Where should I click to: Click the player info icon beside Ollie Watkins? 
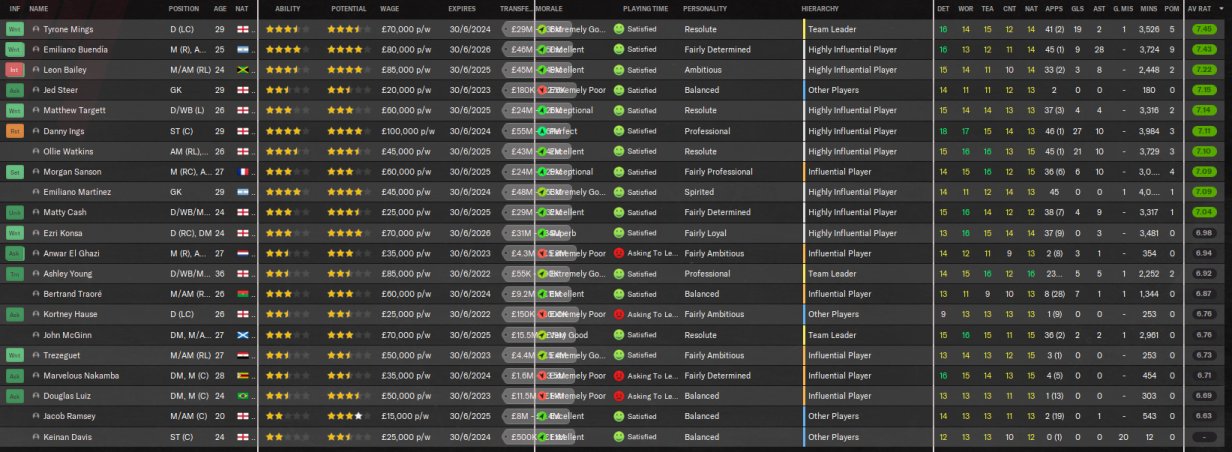tap(36, 151)
